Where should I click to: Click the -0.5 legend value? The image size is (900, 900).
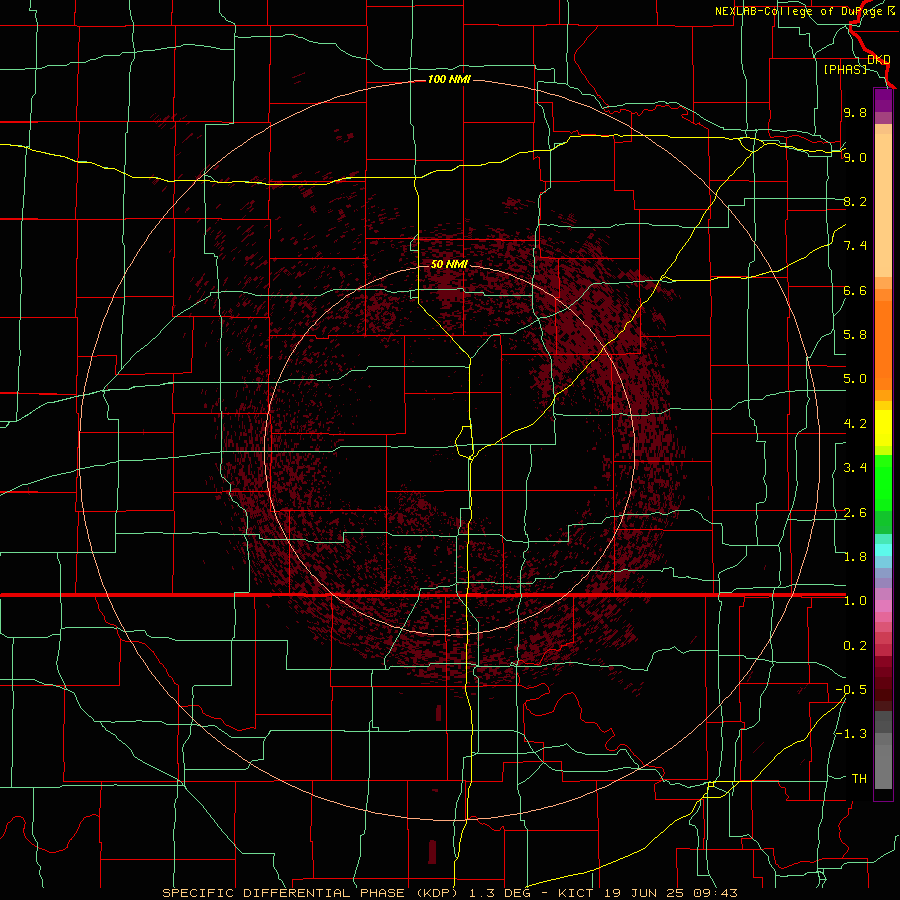coord(851,690)
